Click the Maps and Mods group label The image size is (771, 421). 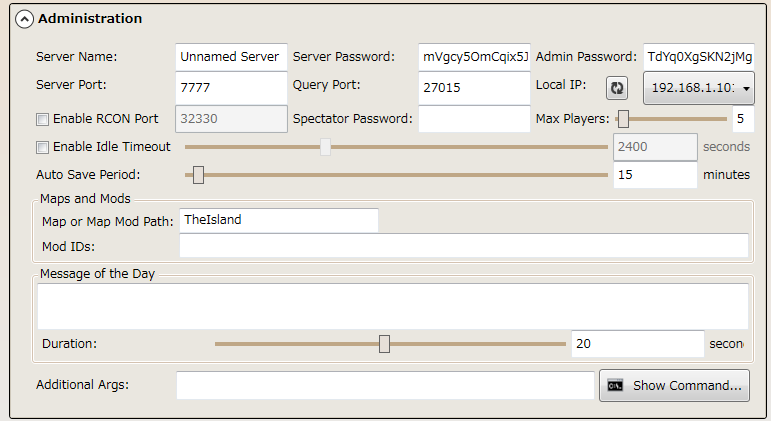[85, 199]
